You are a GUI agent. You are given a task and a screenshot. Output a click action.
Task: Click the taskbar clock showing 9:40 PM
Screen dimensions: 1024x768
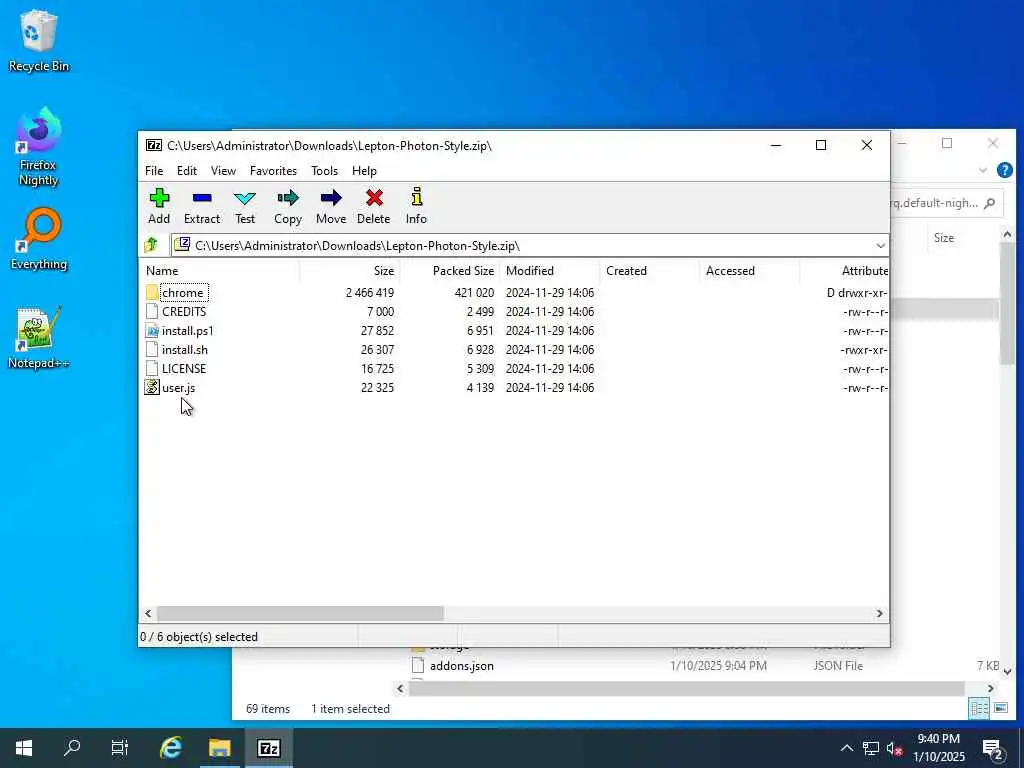pyautogui.click(x=938, y=748)
